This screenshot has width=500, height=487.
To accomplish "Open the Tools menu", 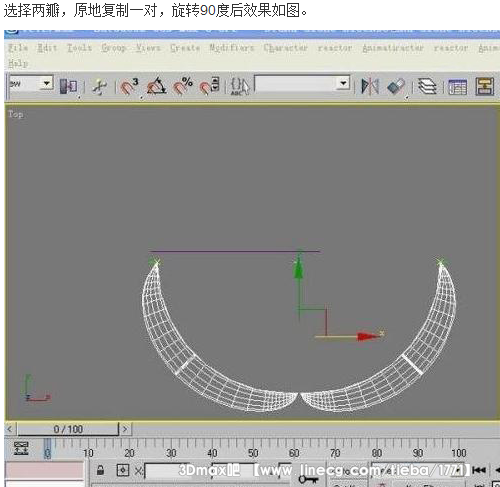I will 79,48.
